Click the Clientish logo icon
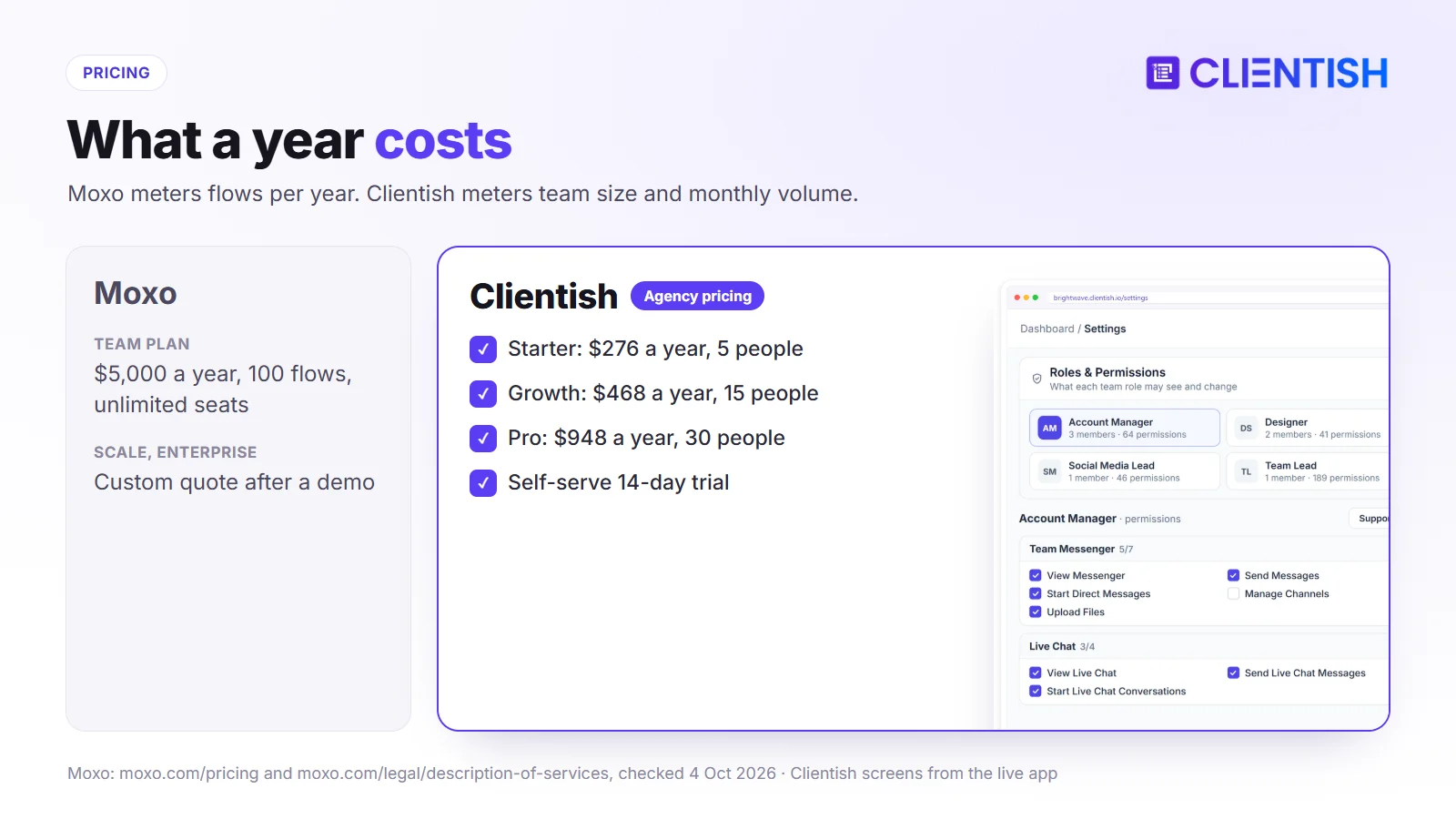1456x819 pixels. (x=1162, y=73)
